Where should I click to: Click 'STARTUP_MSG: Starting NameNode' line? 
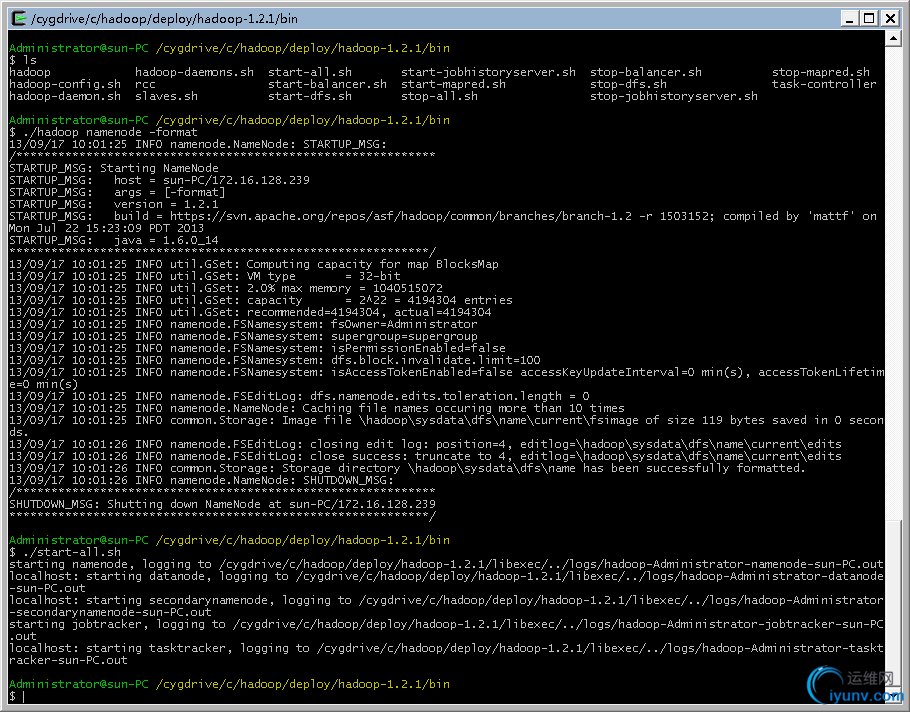point(114,168)
